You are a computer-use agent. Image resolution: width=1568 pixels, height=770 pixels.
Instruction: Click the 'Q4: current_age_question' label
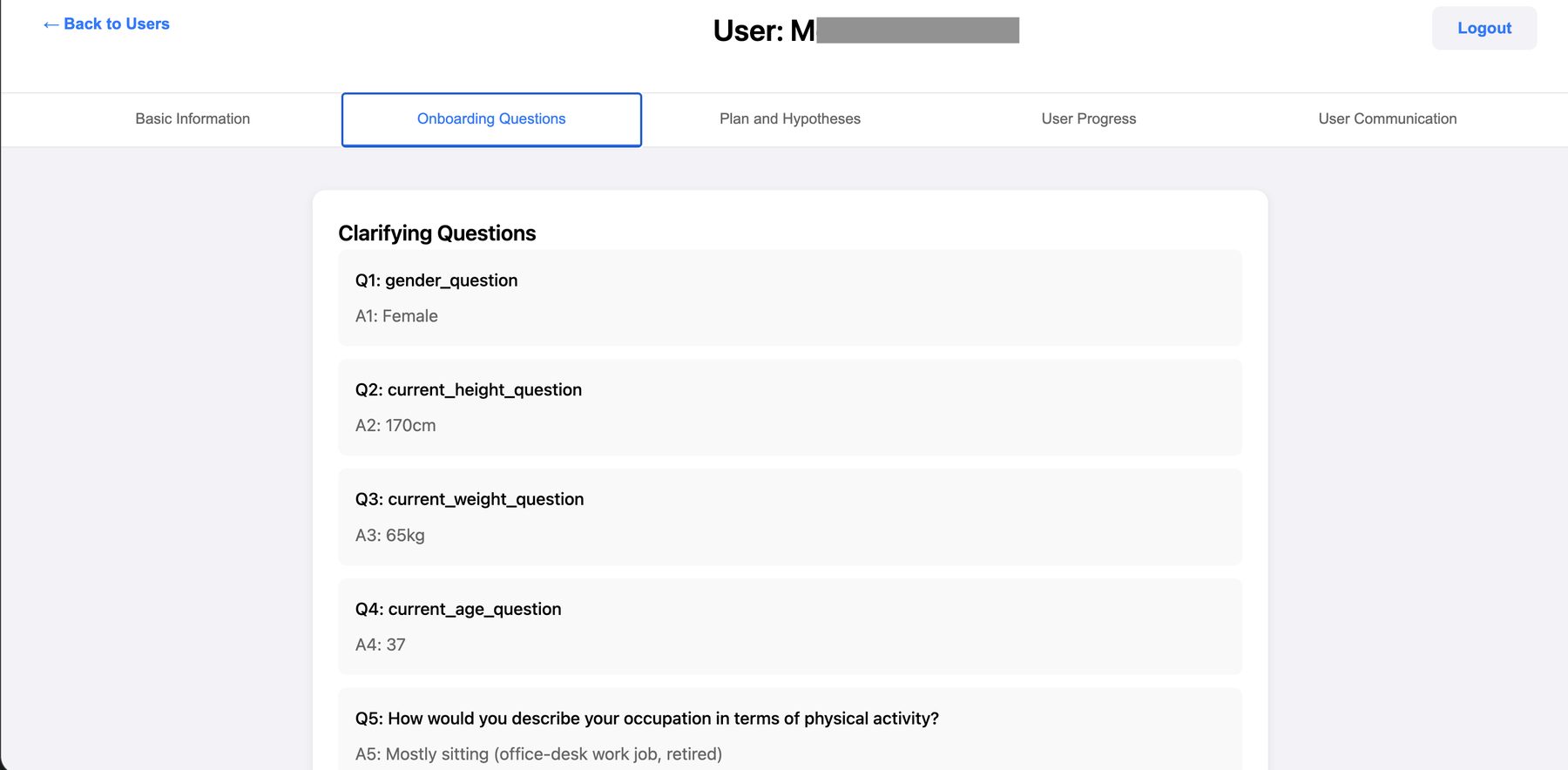click(458, 610)
